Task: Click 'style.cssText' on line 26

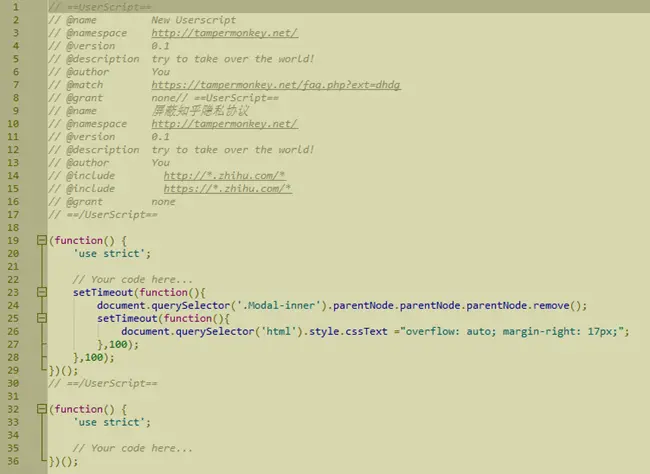Action: click(348, 331)
